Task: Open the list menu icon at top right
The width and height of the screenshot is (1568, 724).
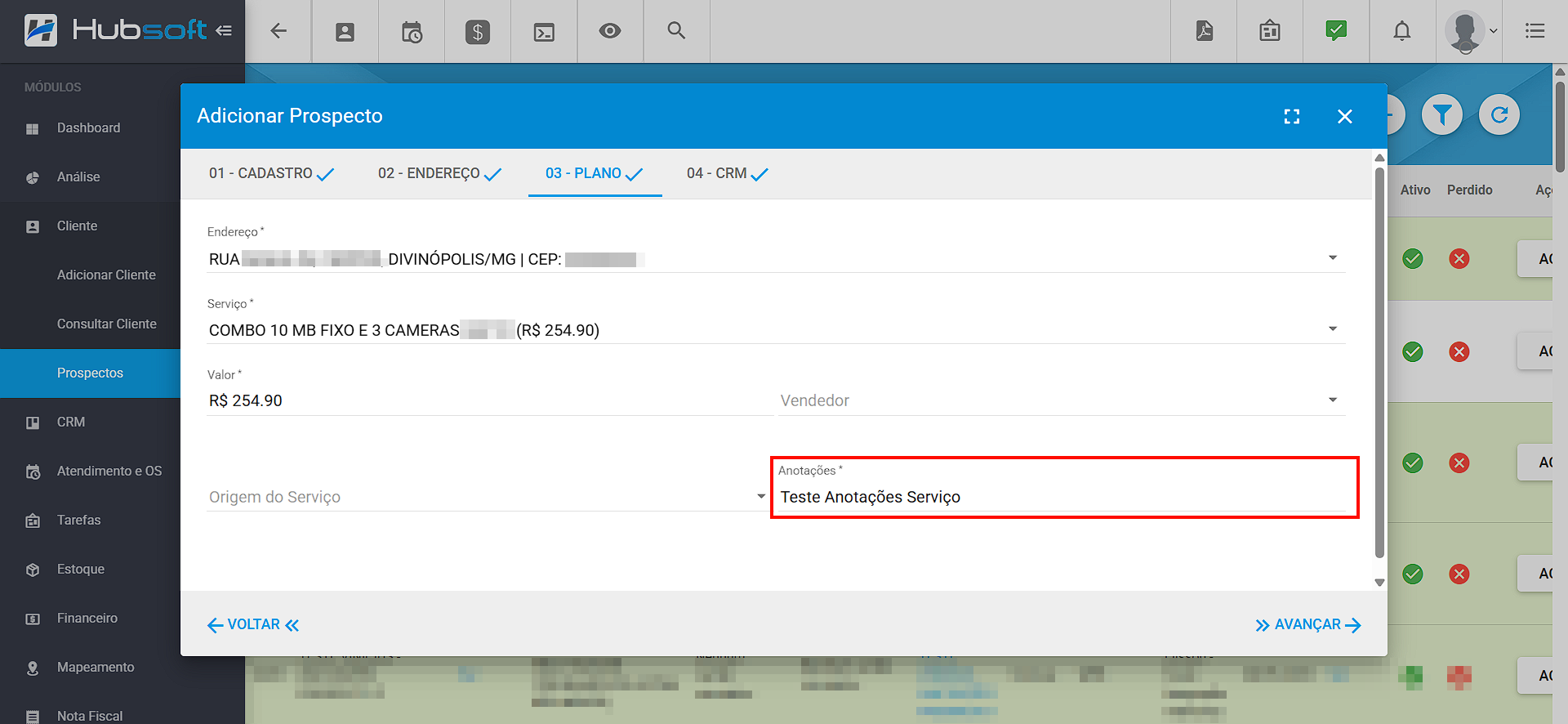Action: (1535, 31)
